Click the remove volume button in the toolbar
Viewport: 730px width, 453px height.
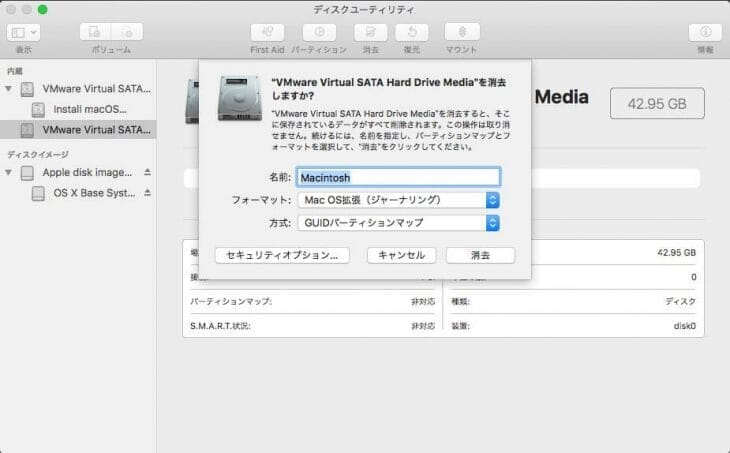(128, 32)
